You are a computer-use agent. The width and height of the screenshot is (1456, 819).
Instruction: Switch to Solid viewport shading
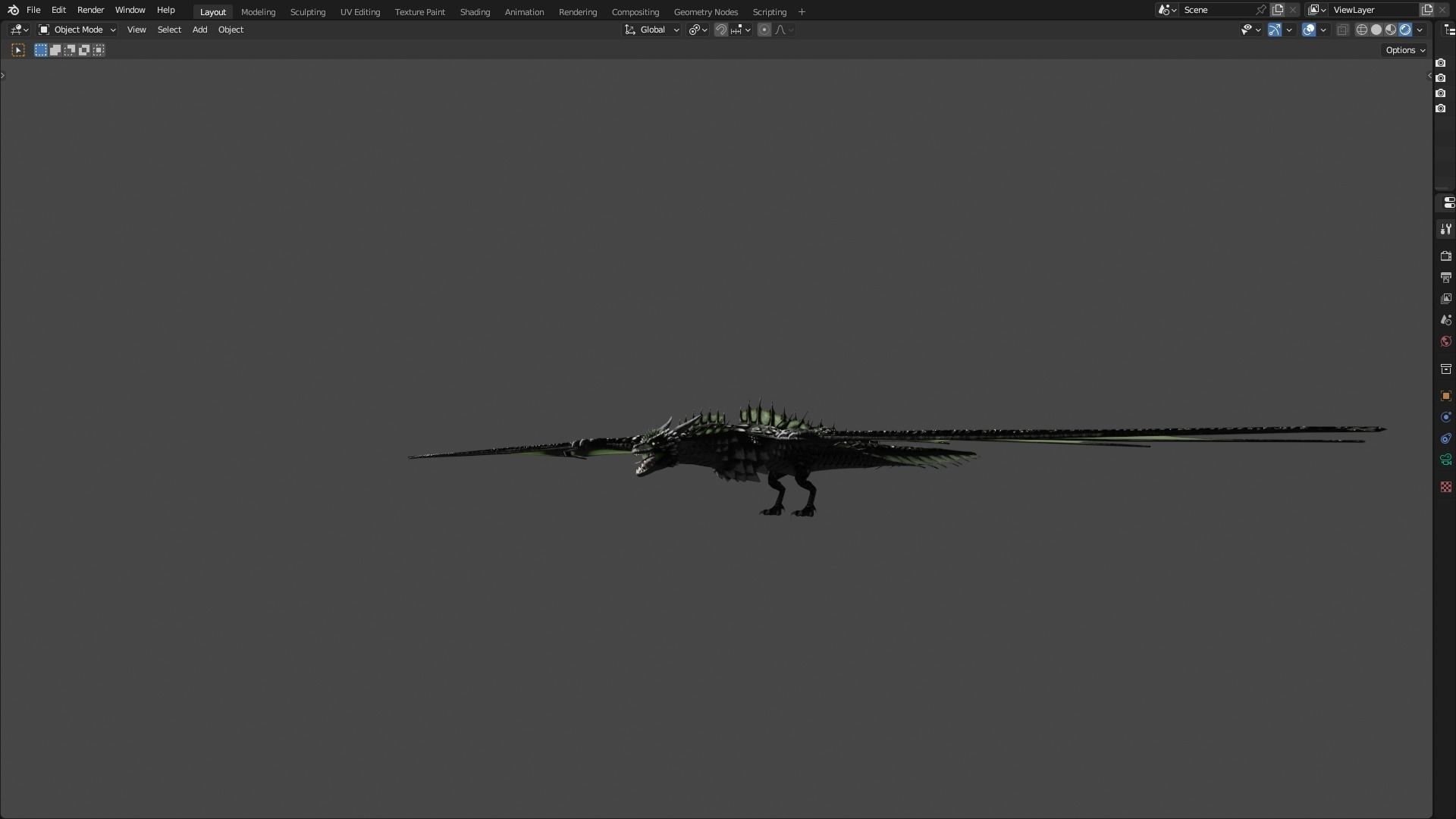point(1376,30)
